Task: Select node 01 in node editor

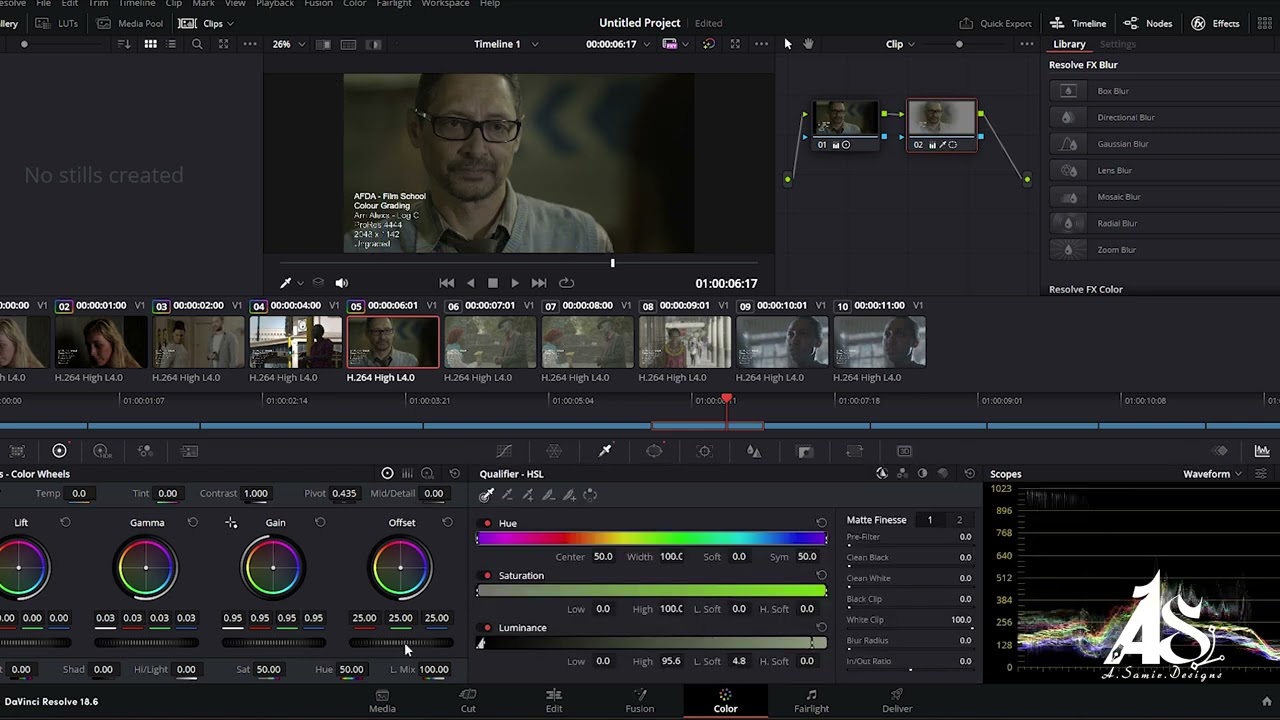Action: pyautogui.click(x=846, y=125)
